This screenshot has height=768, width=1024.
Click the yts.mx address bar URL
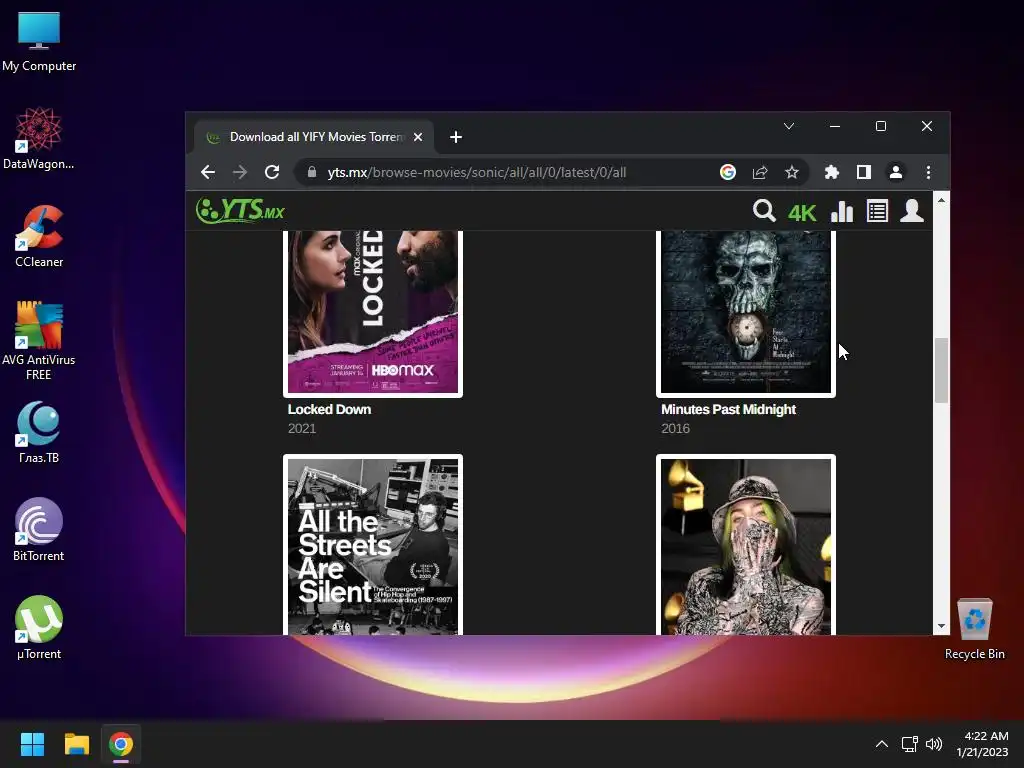click(477, 172)
